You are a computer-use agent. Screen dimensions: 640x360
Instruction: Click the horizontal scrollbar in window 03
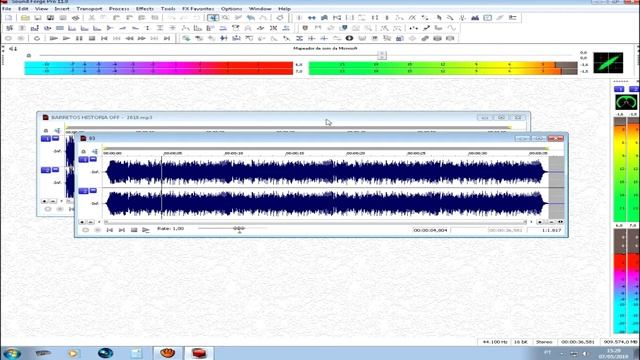pos(315,222)
